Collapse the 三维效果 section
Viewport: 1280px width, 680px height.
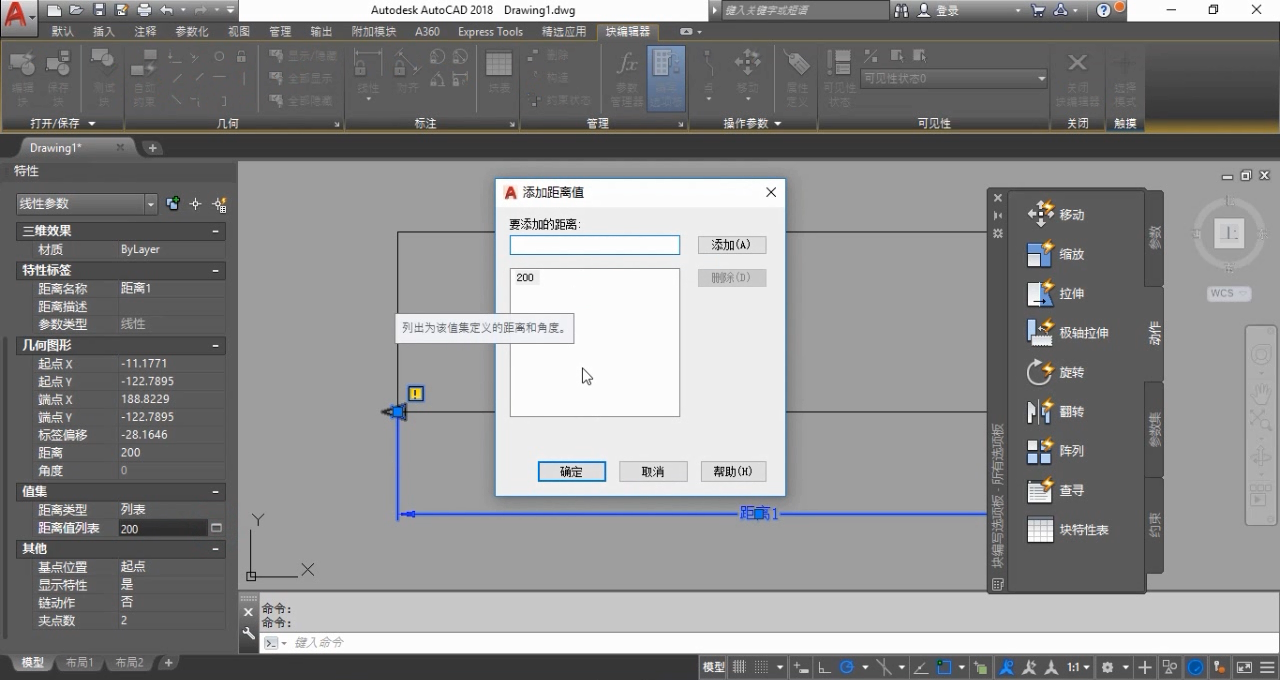click(x=215, y=231)
